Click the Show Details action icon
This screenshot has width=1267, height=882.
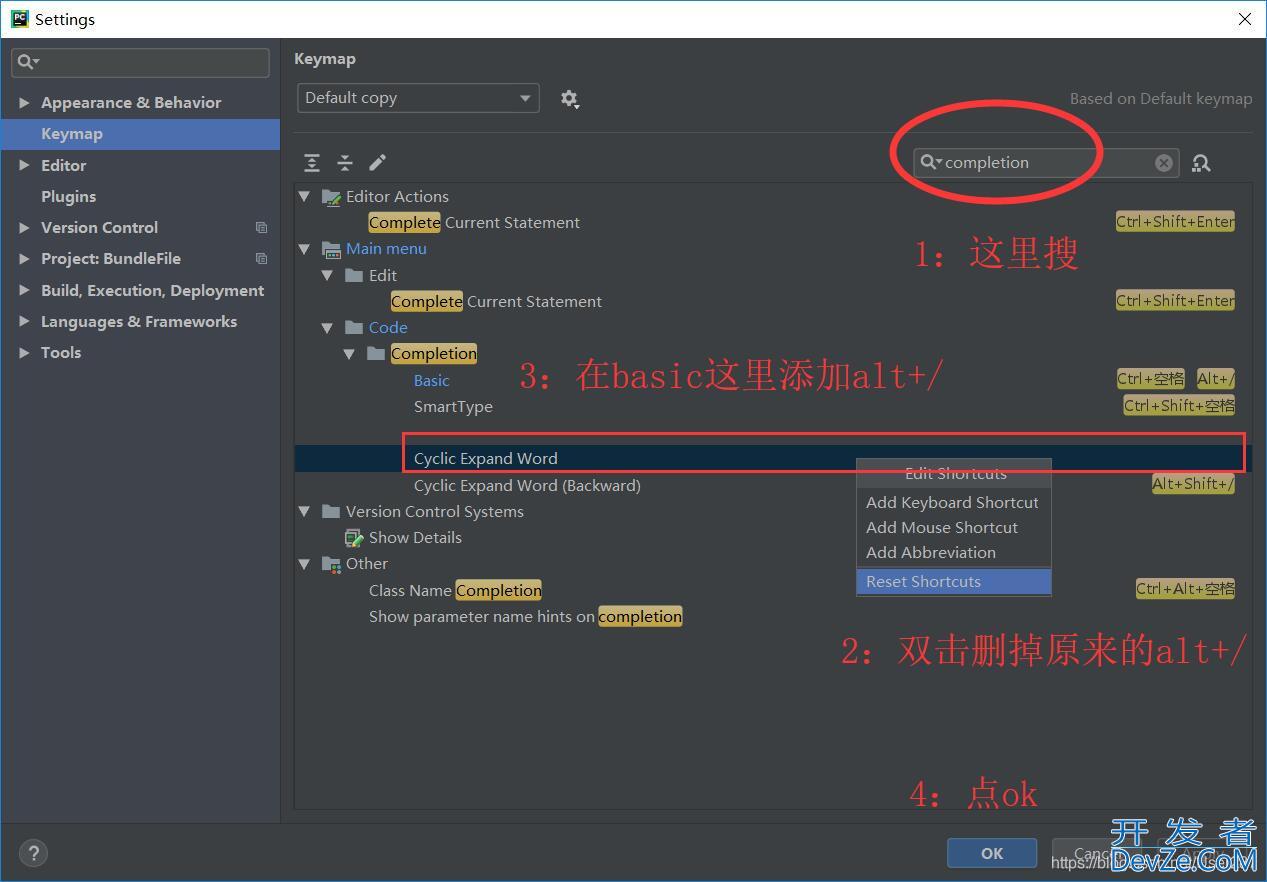pyautogui.click(x=354, y=538)
